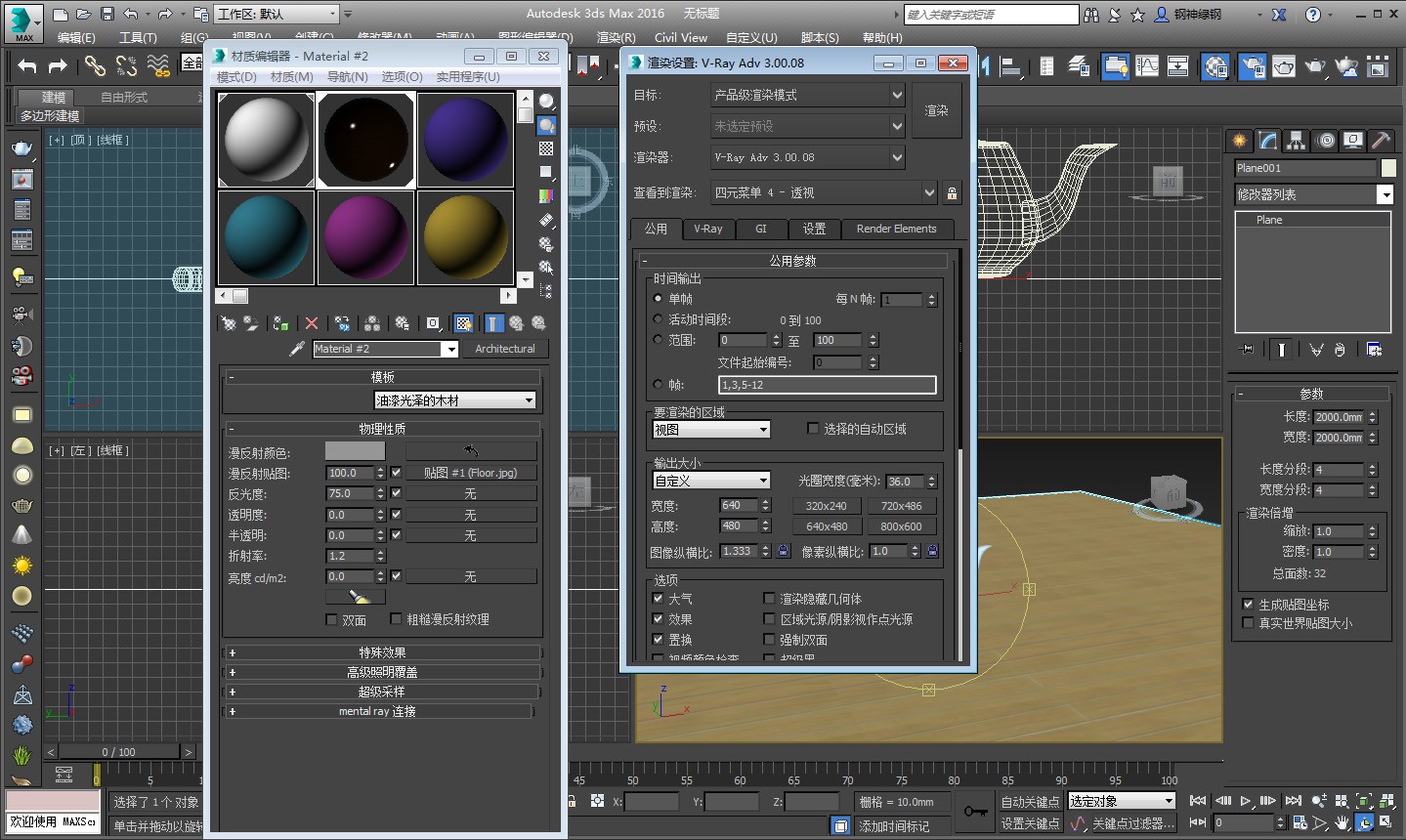Click red X Reset Material icon
This screenshot has width=1406, height=840.
pyautogui.click(x=312, y=323)
